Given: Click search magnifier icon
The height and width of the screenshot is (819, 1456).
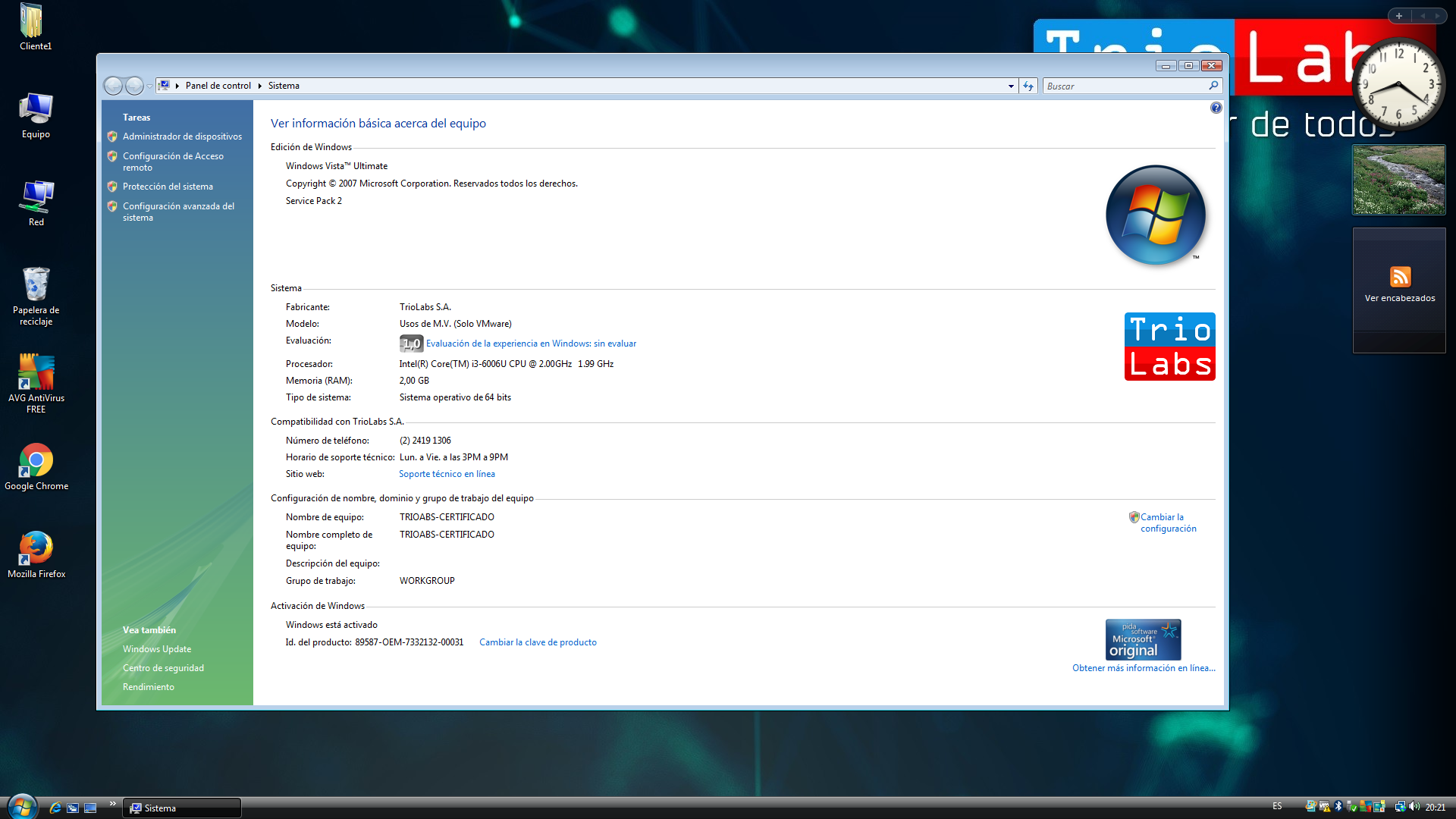Looking at the screenshot, I should (1213, 86).
